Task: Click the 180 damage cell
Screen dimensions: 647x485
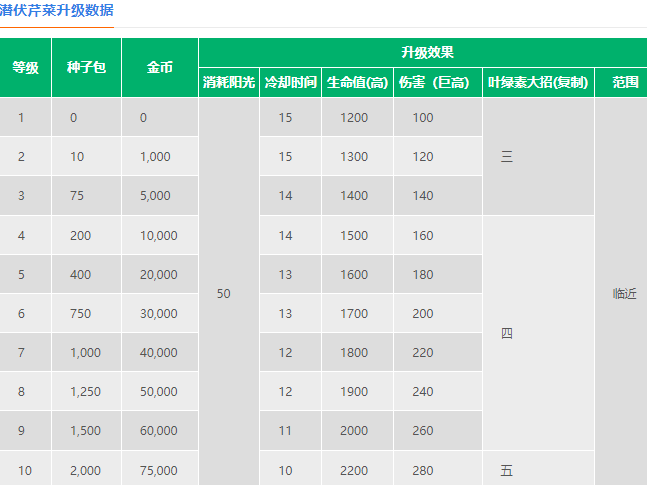Action: tap(438, 274)
